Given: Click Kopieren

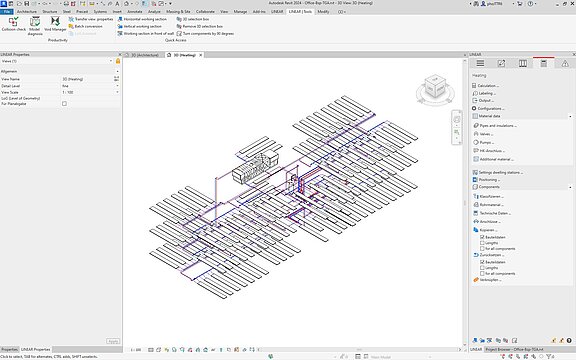Looking at the screenshot, I should click(485, 230).
